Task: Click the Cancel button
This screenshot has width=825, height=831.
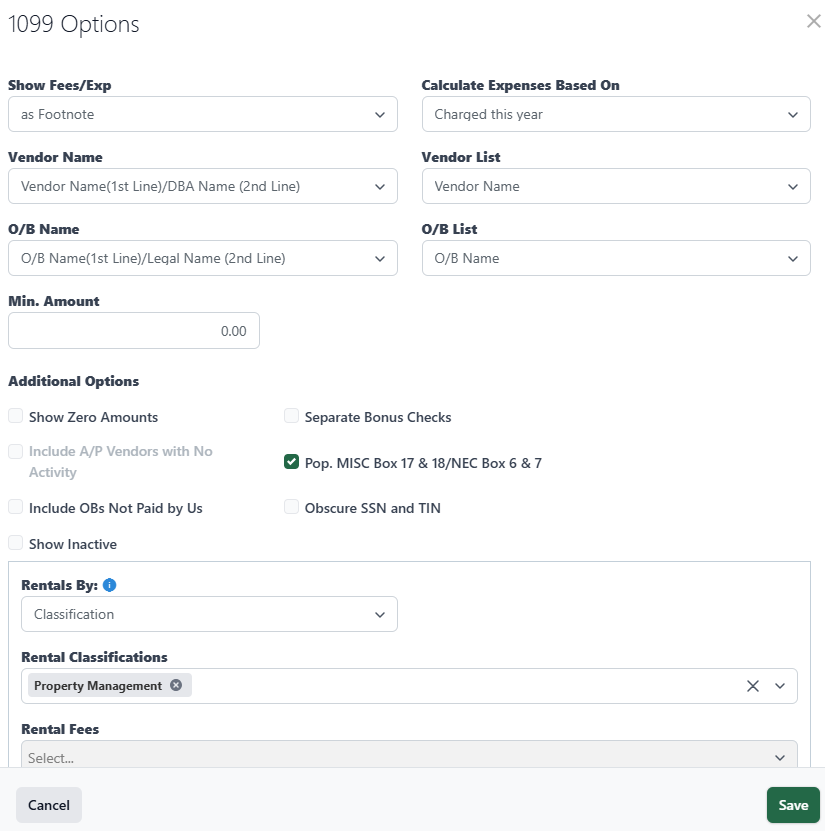Action: tap(49, 805)
